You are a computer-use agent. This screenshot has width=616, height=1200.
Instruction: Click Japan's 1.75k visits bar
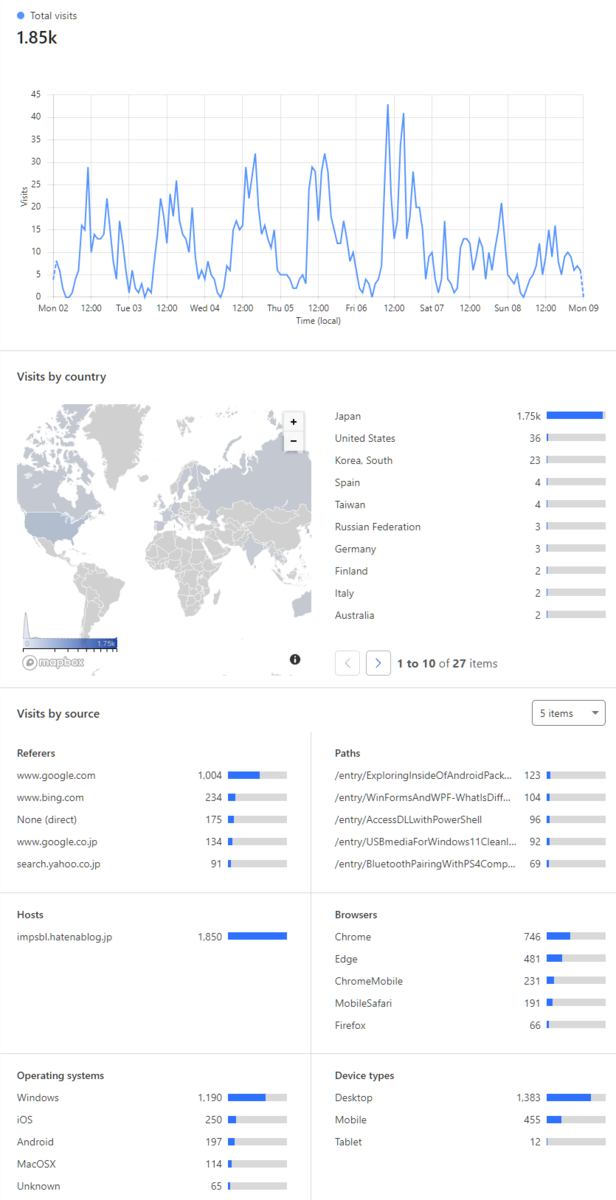point(576,416)
